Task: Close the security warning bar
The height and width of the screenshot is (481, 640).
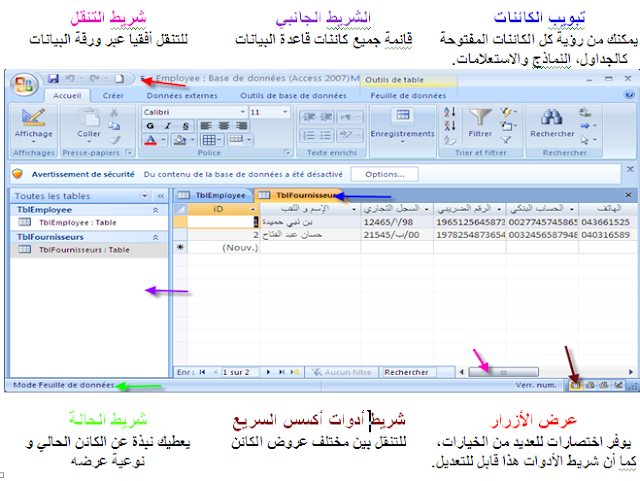Action: [630, 169]
